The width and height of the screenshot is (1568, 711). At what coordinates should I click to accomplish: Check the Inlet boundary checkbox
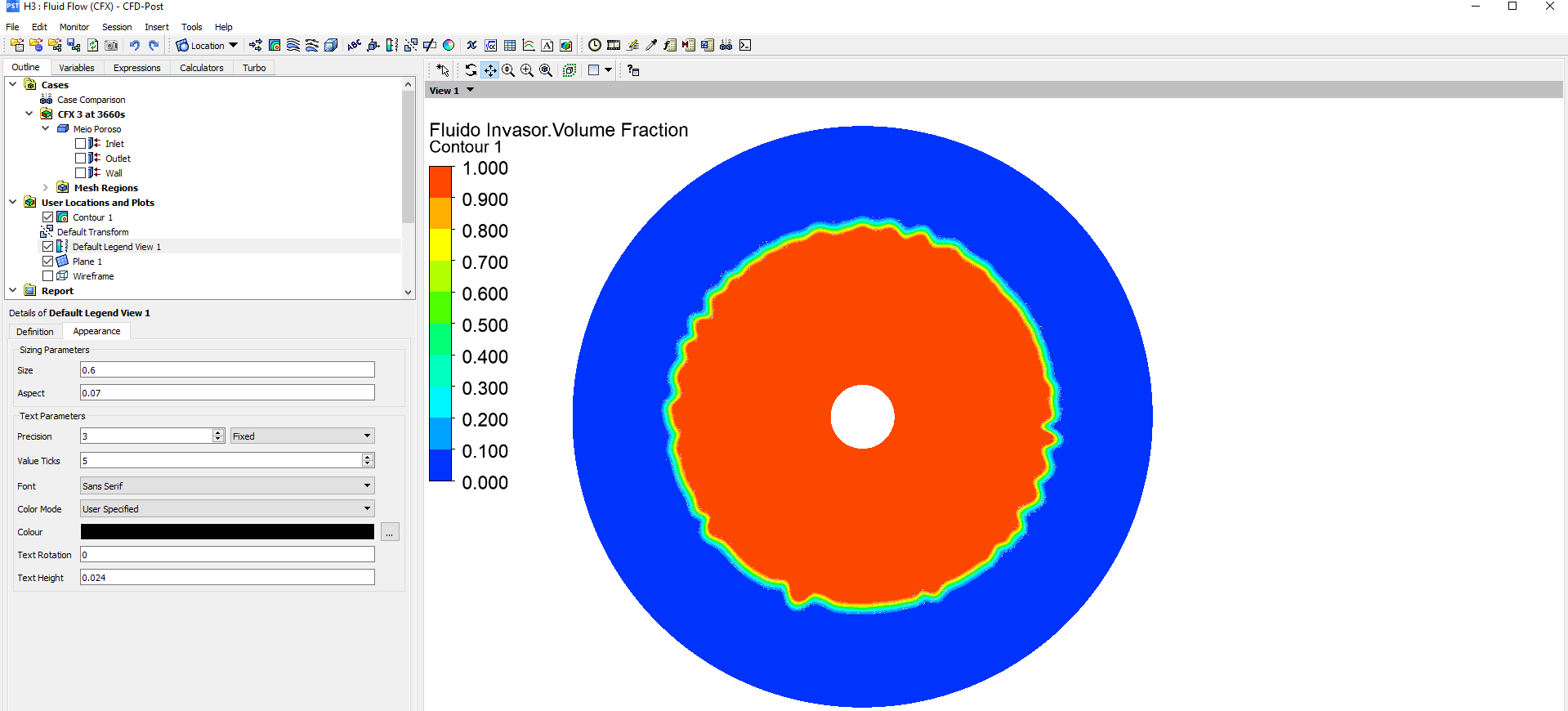[x=81, y=144]
